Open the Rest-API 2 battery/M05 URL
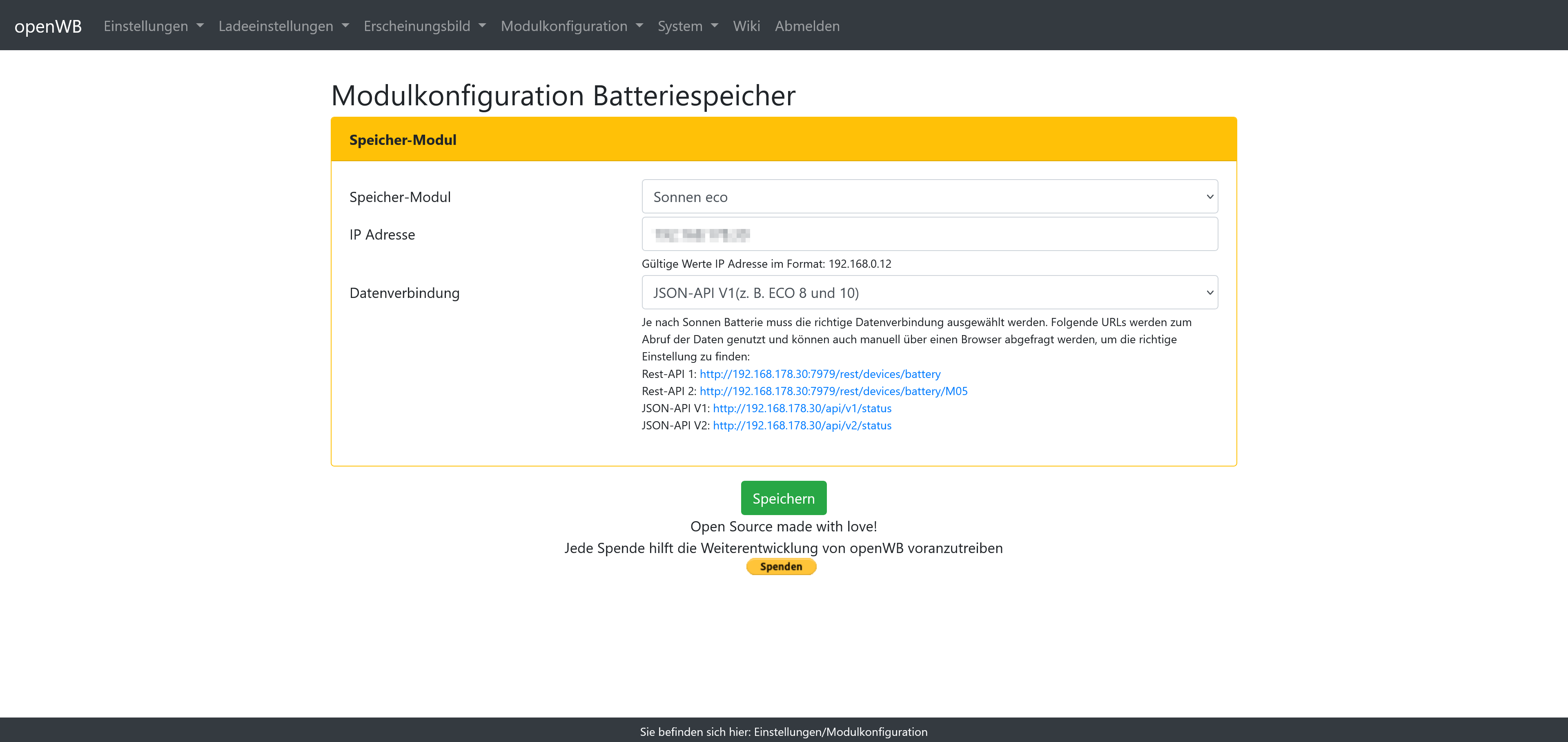 click(x=833, y=391)
